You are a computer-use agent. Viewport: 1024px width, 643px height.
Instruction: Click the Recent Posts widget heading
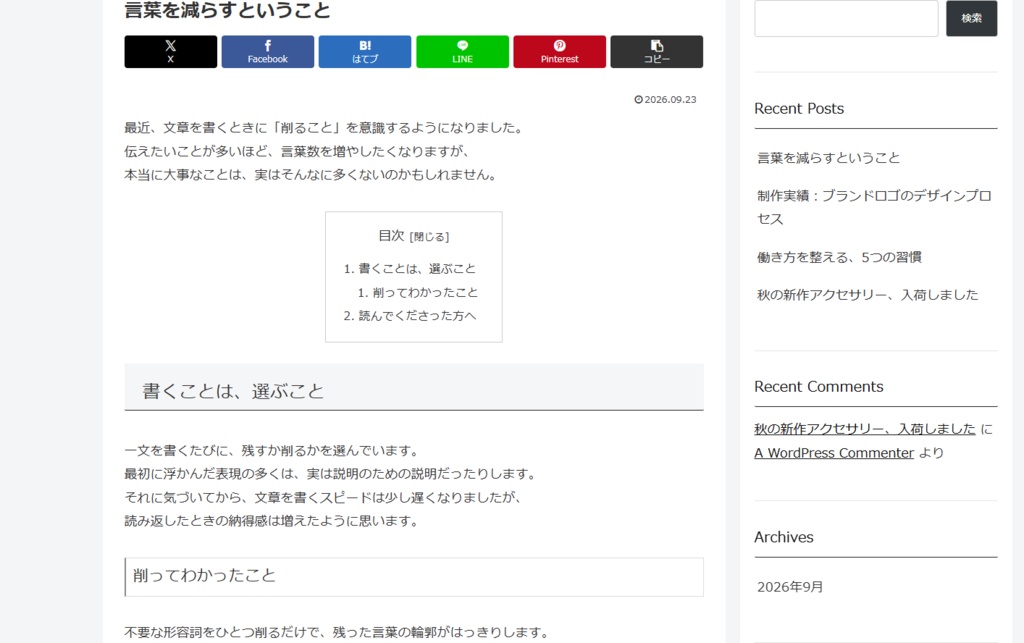click(799, 108)
